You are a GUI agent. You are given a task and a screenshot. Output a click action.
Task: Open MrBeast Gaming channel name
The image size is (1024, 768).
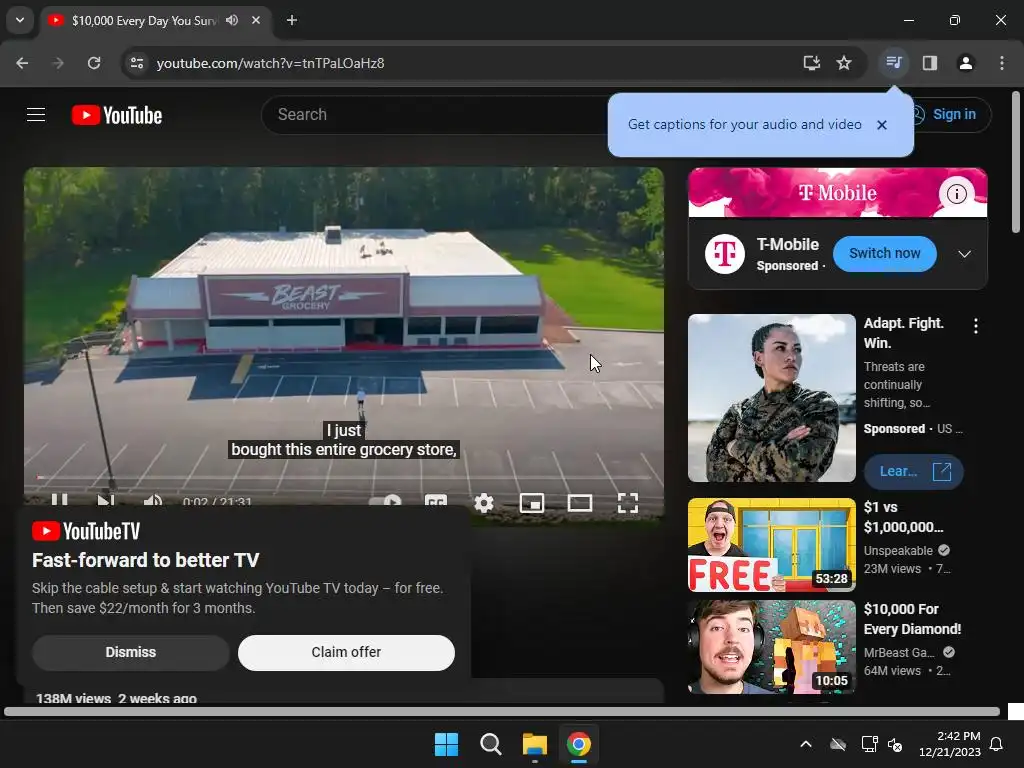point(899,652)
